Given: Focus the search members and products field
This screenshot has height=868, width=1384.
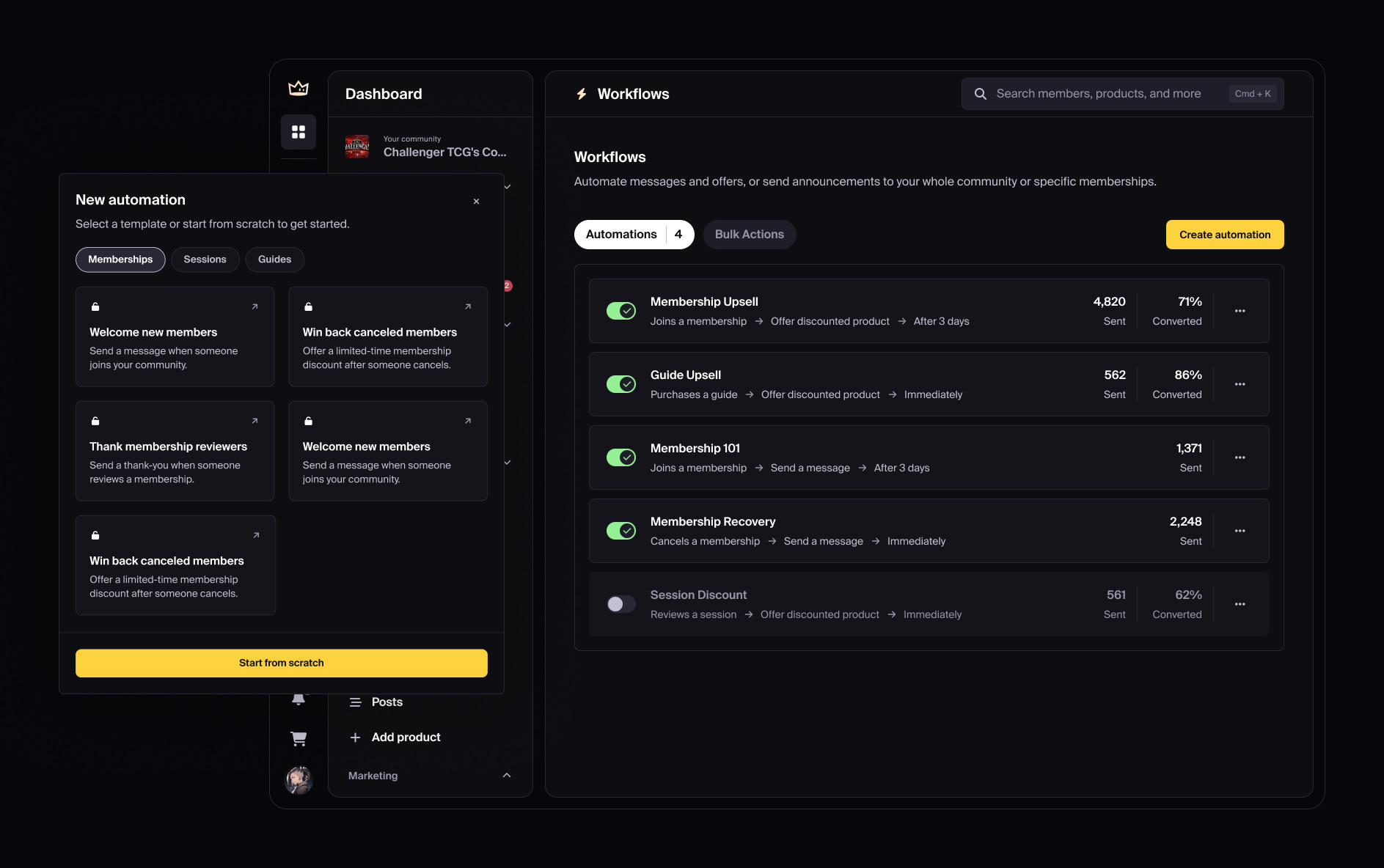Looking at the screenshot, I should 1122,94.
